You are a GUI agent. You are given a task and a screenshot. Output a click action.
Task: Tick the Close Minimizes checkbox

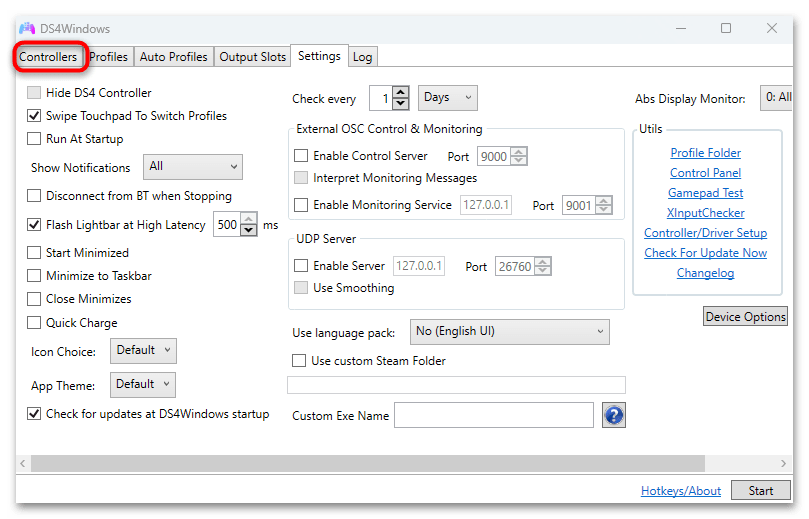point(34,299)
